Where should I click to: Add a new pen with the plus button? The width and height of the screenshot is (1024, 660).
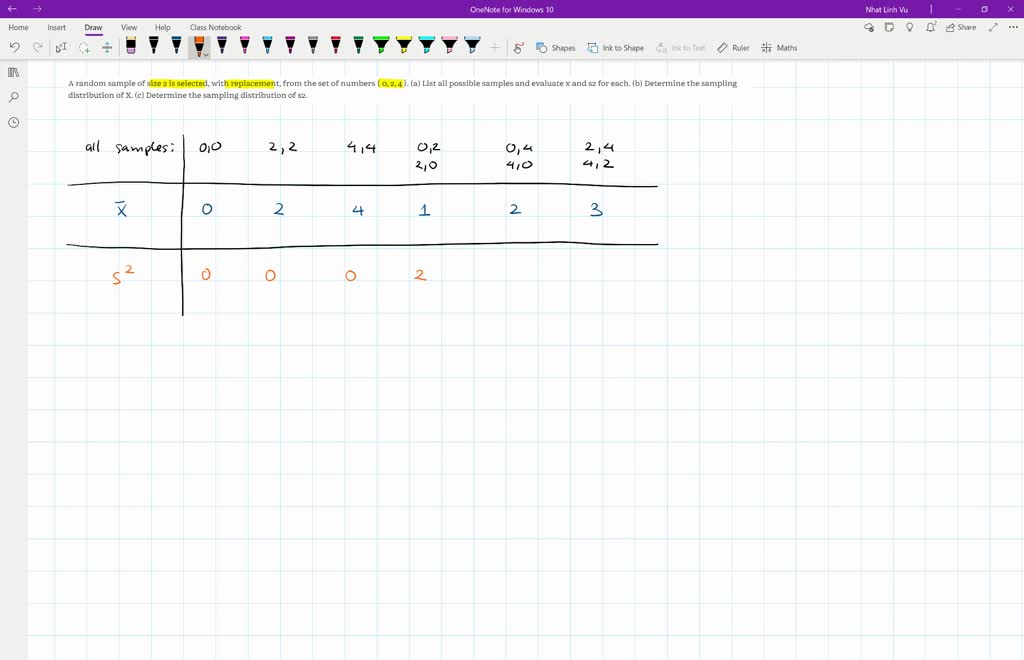pos(493,45)
